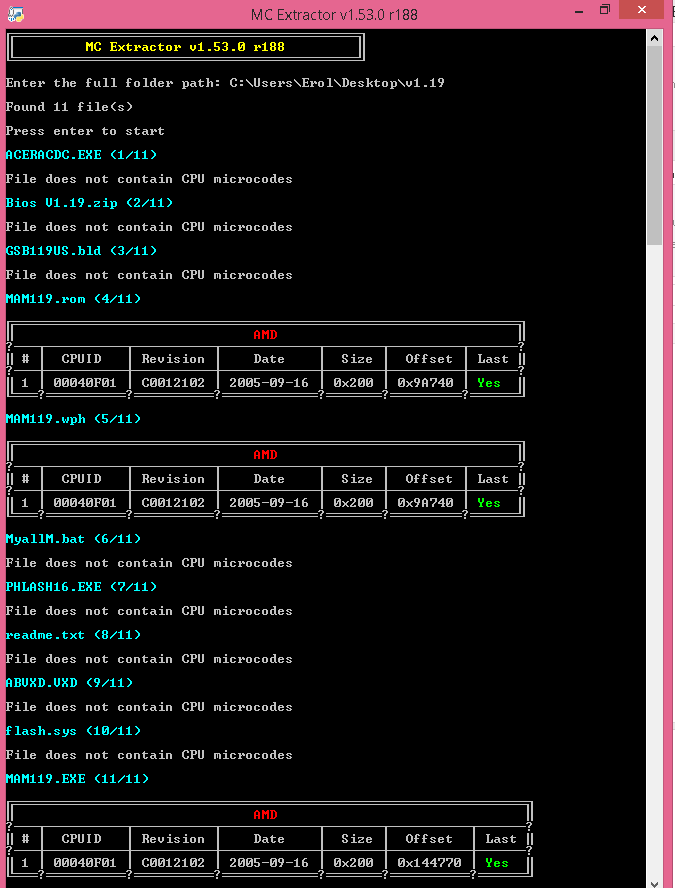Select file name MAM119.rom (4/11)
The width and height of the screenshot is (675, 888).
pyautogui.click(x=73, y=299)
